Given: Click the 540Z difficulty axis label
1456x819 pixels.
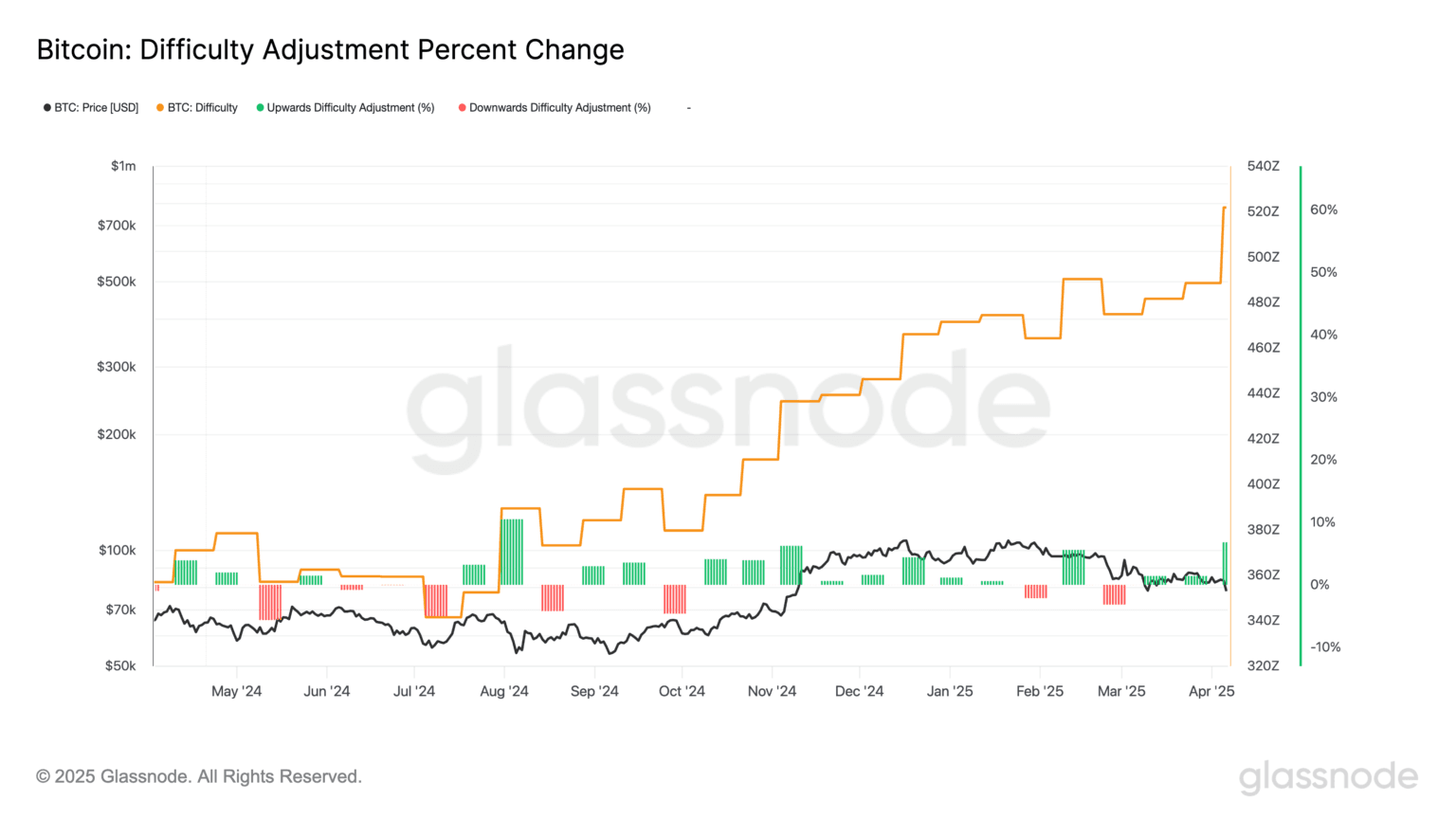Looking at the screenshot, I should 1263,166.
